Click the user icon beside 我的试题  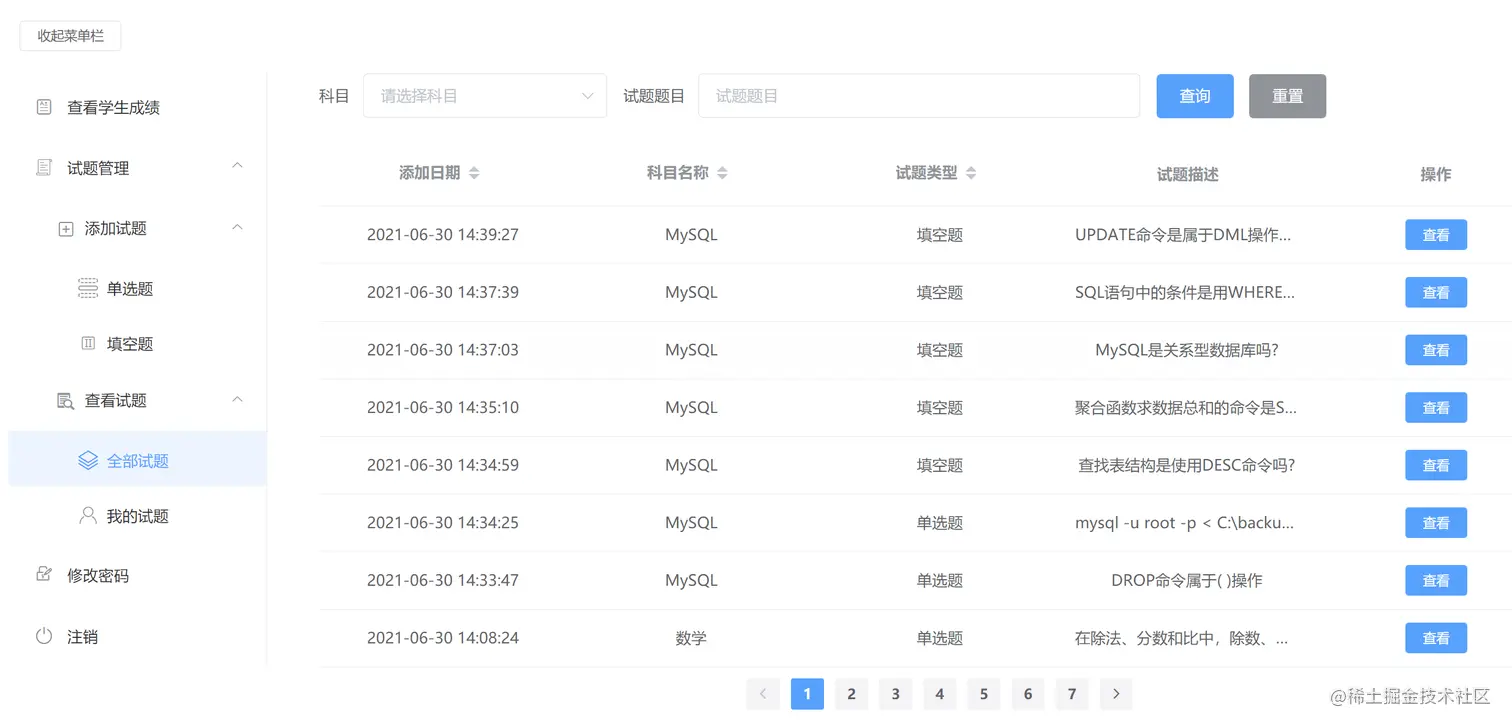[88, 516]
